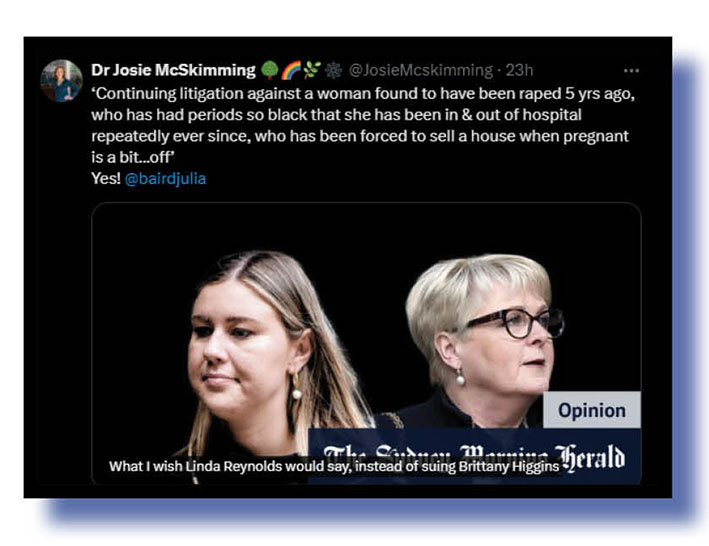
Task: Click the grey snowflake emoji
Action: tap(334, 71)
